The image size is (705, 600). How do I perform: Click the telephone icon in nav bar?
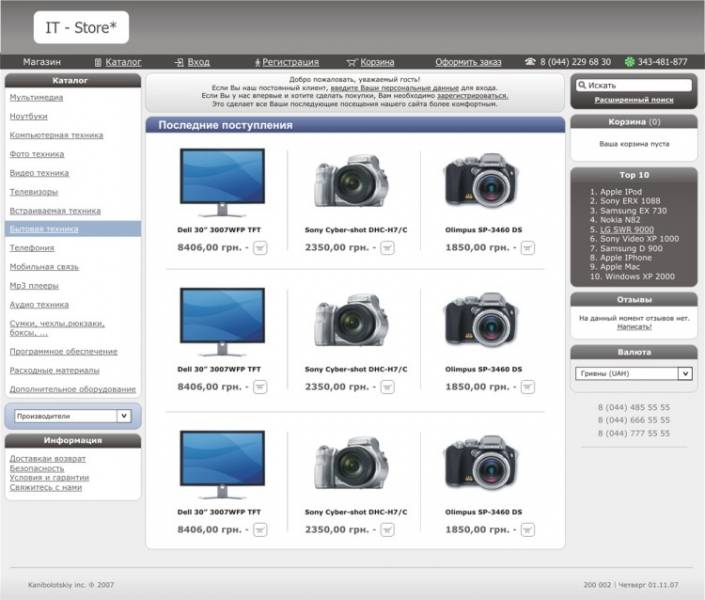(x=531, y=62)
